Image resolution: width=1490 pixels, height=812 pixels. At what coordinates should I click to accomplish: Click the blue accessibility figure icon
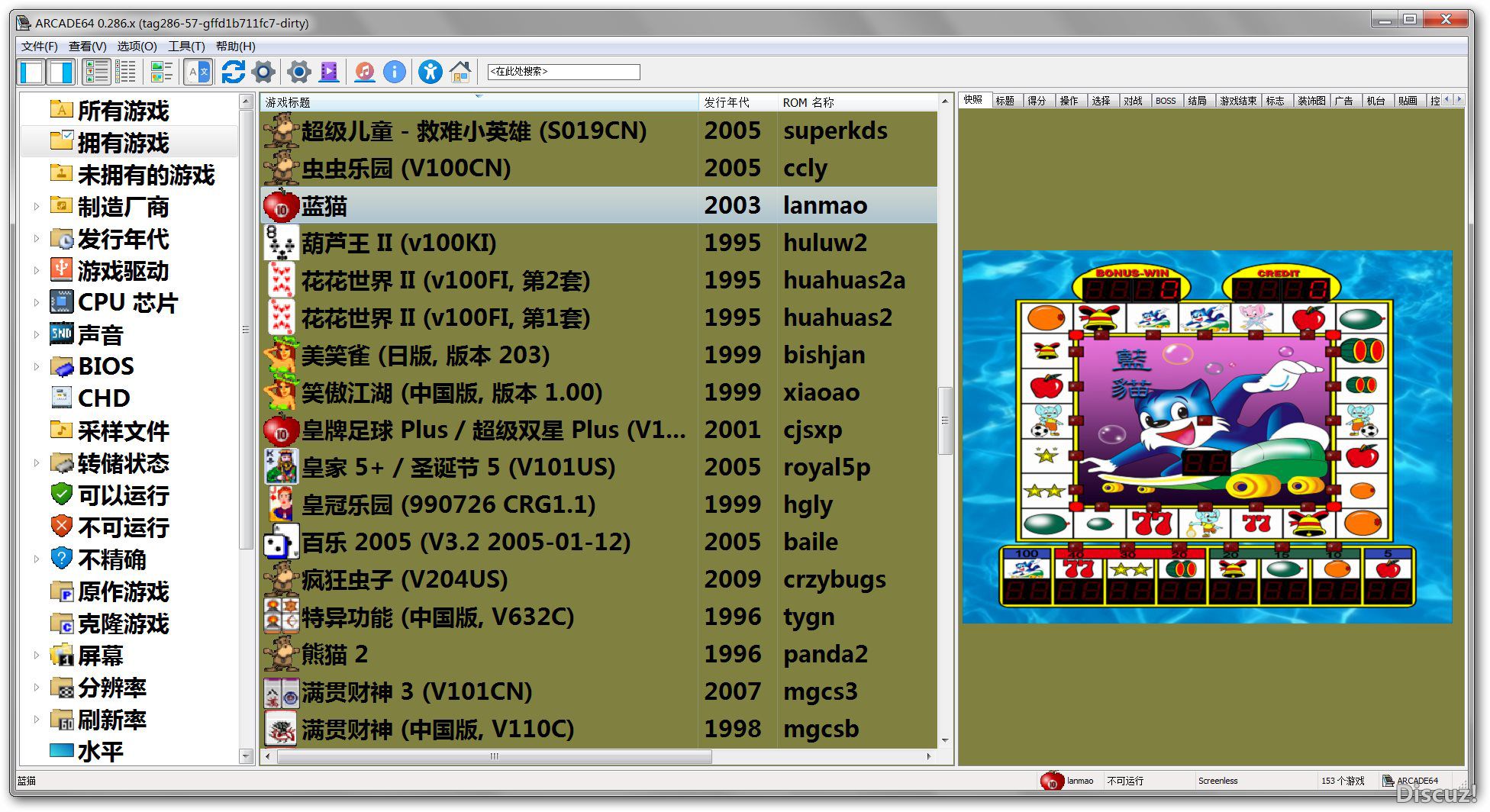coord(430,72)
